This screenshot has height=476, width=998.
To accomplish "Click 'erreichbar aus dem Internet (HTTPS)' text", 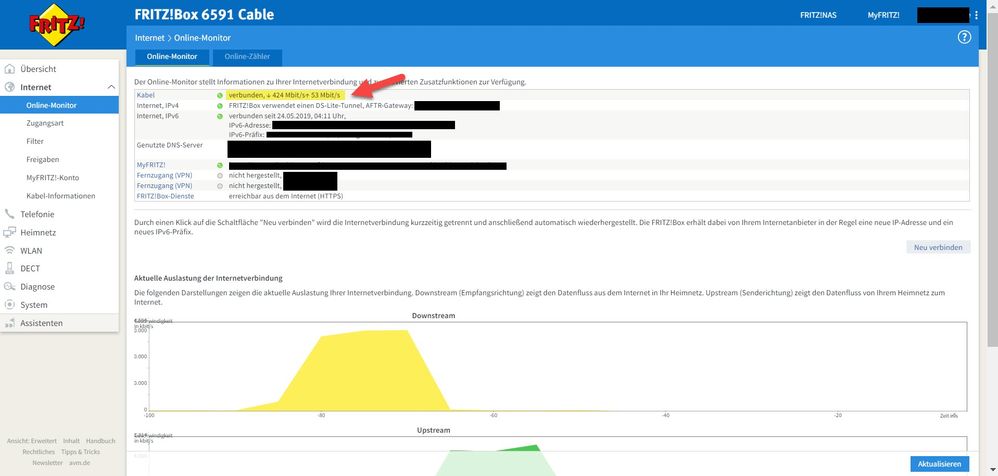I will [x=286, y=196].
